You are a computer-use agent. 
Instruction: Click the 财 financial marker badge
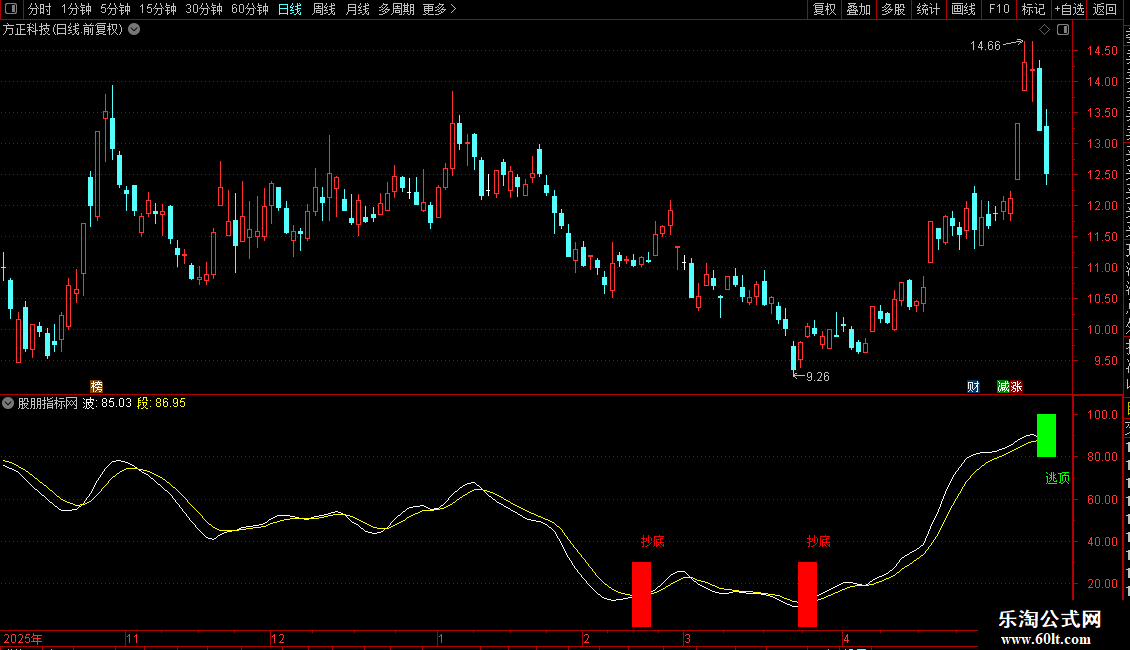(x=974, y=387)
